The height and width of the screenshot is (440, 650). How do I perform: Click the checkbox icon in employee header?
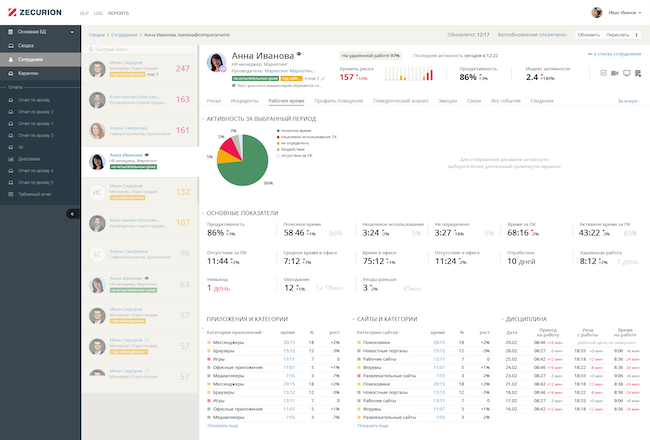pyautogui.click(x=602, y=74)
